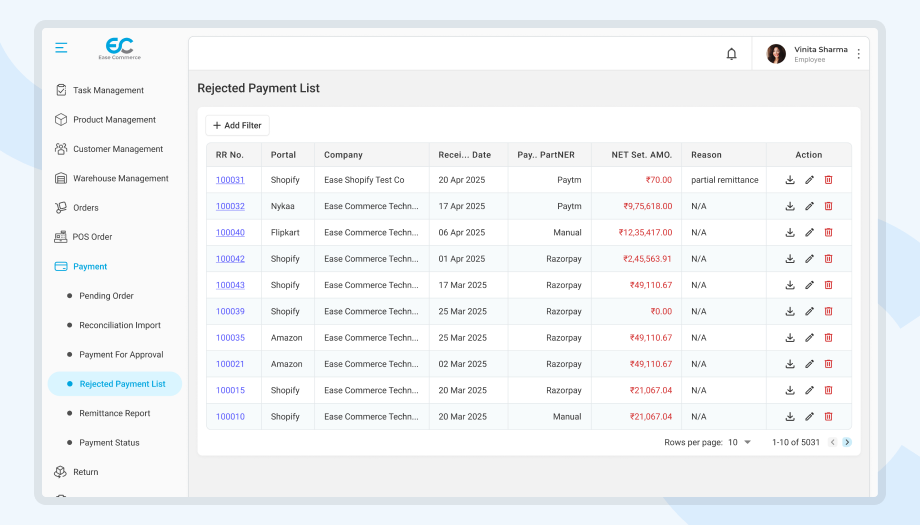The image size is (920, 525).
Task: Delete the 100032 Nykaa row
Action: 828,206
